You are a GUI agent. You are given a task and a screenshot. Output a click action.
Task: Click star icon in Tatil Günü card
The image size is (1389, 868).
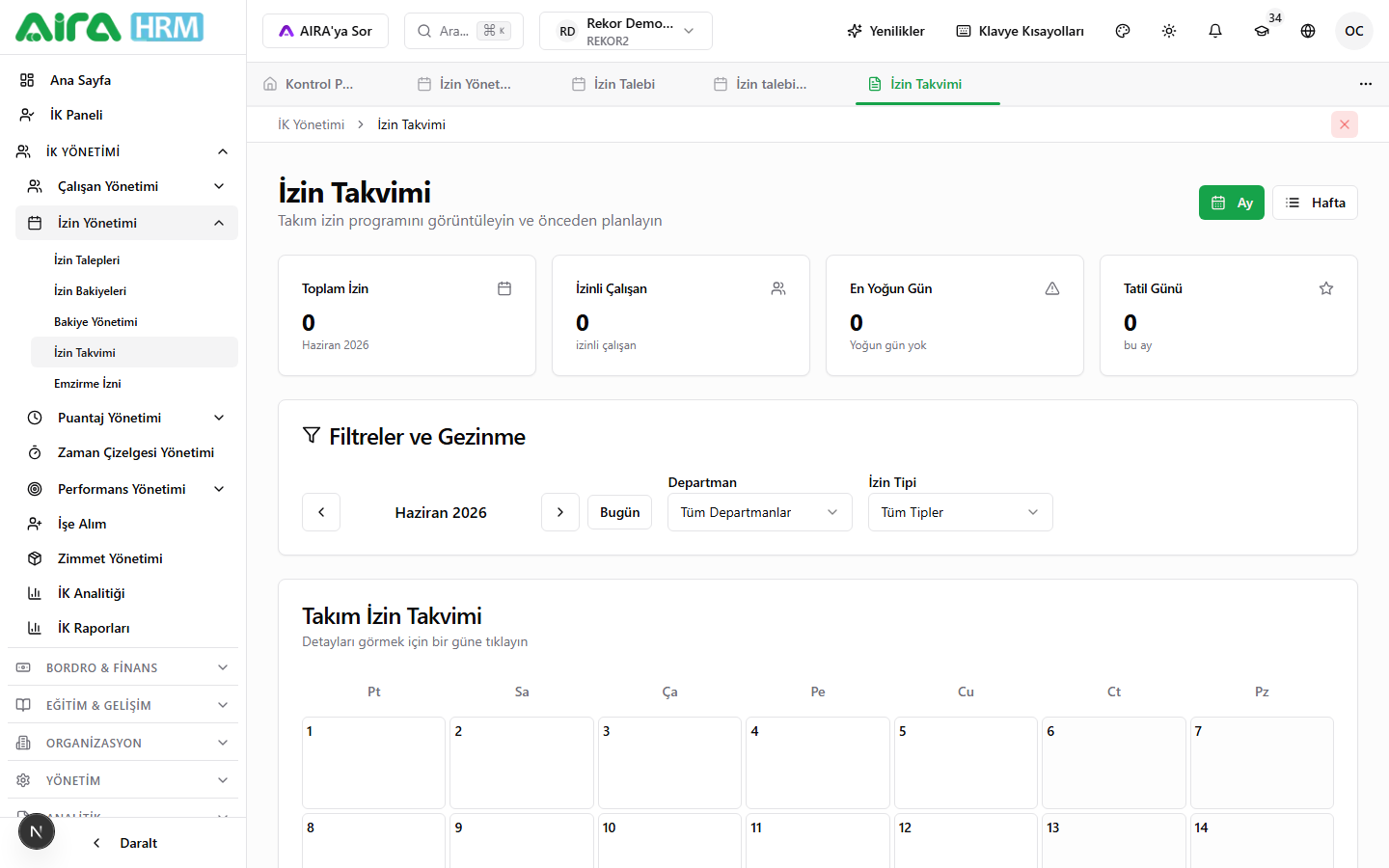click(1326, 288)
